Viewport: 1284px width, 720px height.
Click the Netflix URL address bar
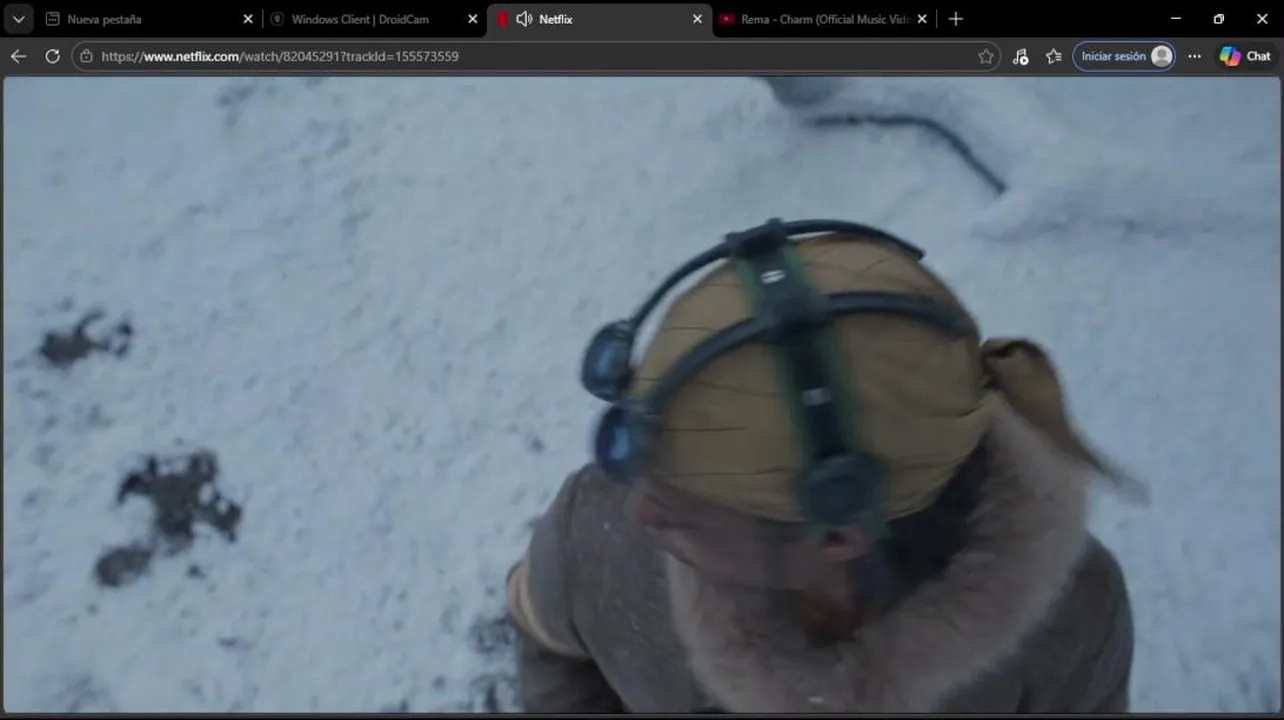(536, 56)
